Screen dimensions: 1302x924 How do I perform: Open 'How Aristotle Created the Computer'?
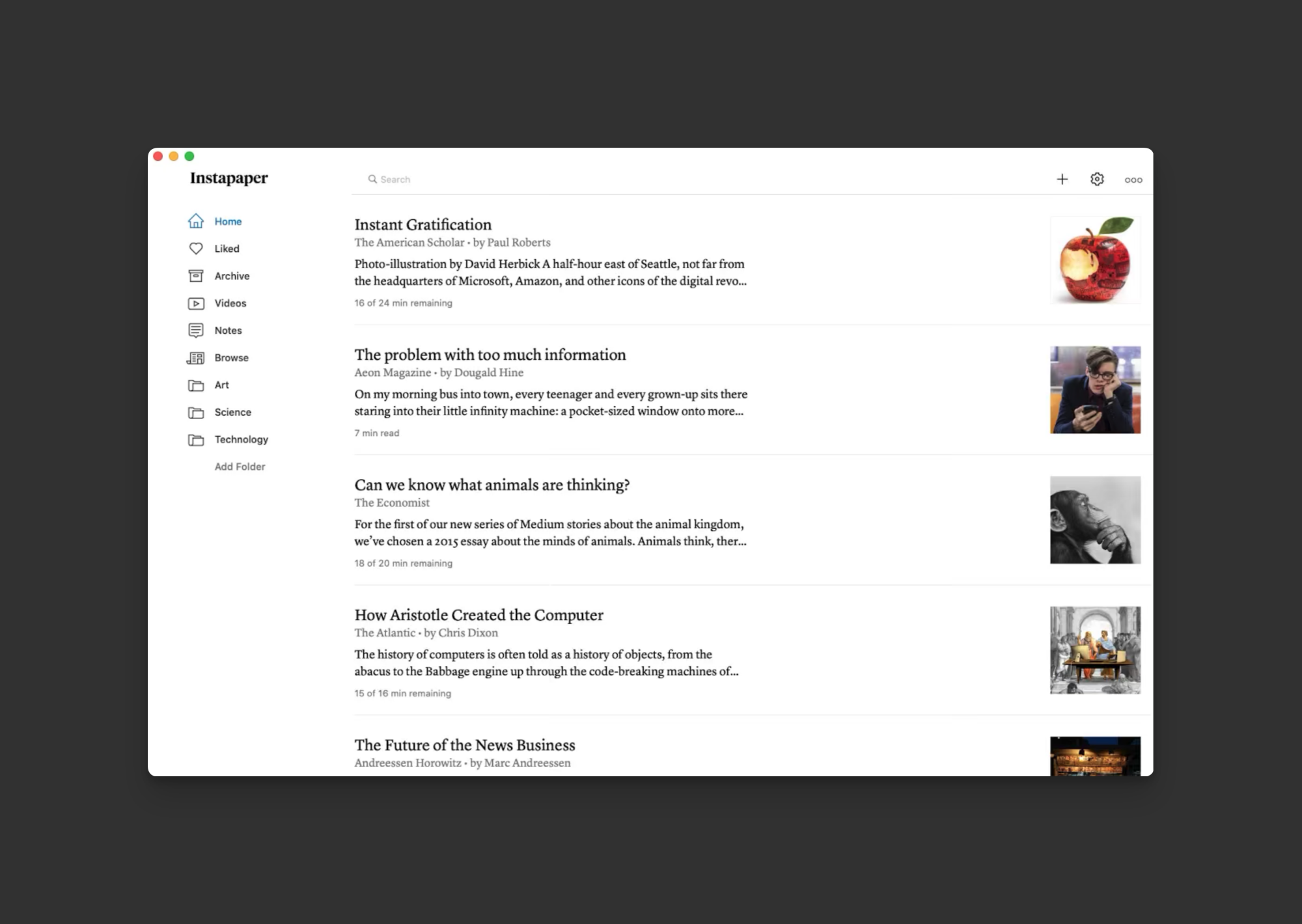coord(478,615)
